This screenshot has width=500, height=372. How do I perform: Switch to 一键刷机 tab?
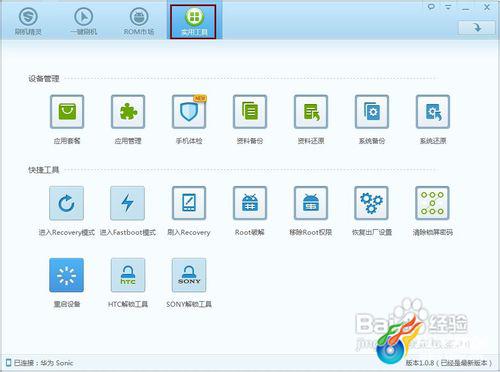pos(84,21)
